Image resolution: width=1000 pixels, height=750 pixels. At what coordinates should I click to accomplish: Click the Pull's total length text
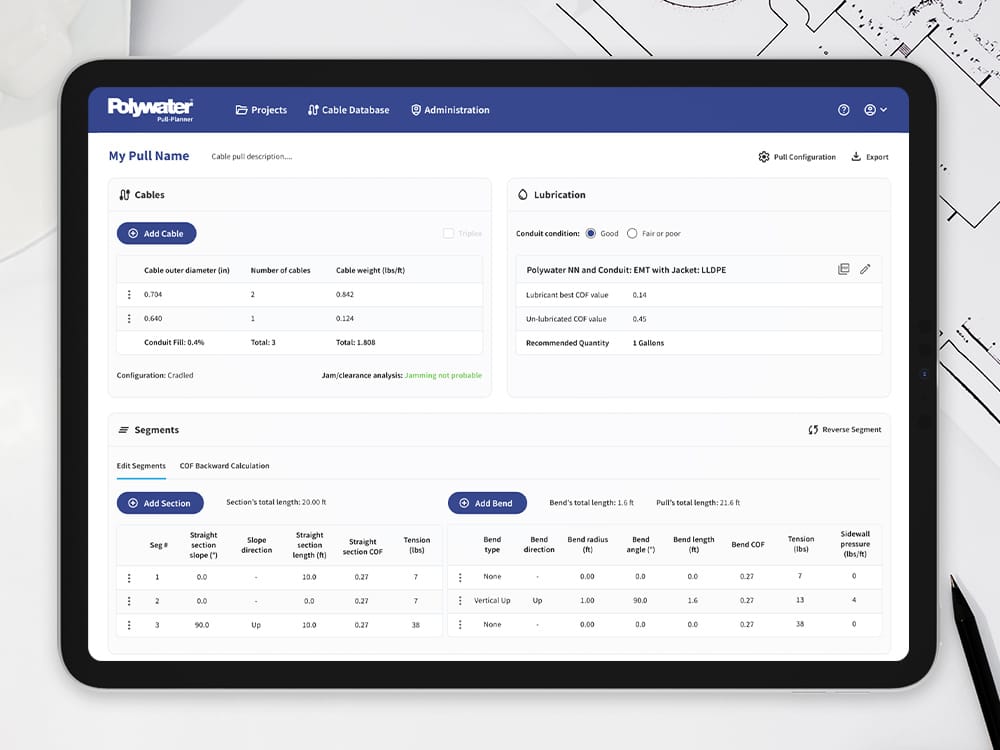click(698, 503)
